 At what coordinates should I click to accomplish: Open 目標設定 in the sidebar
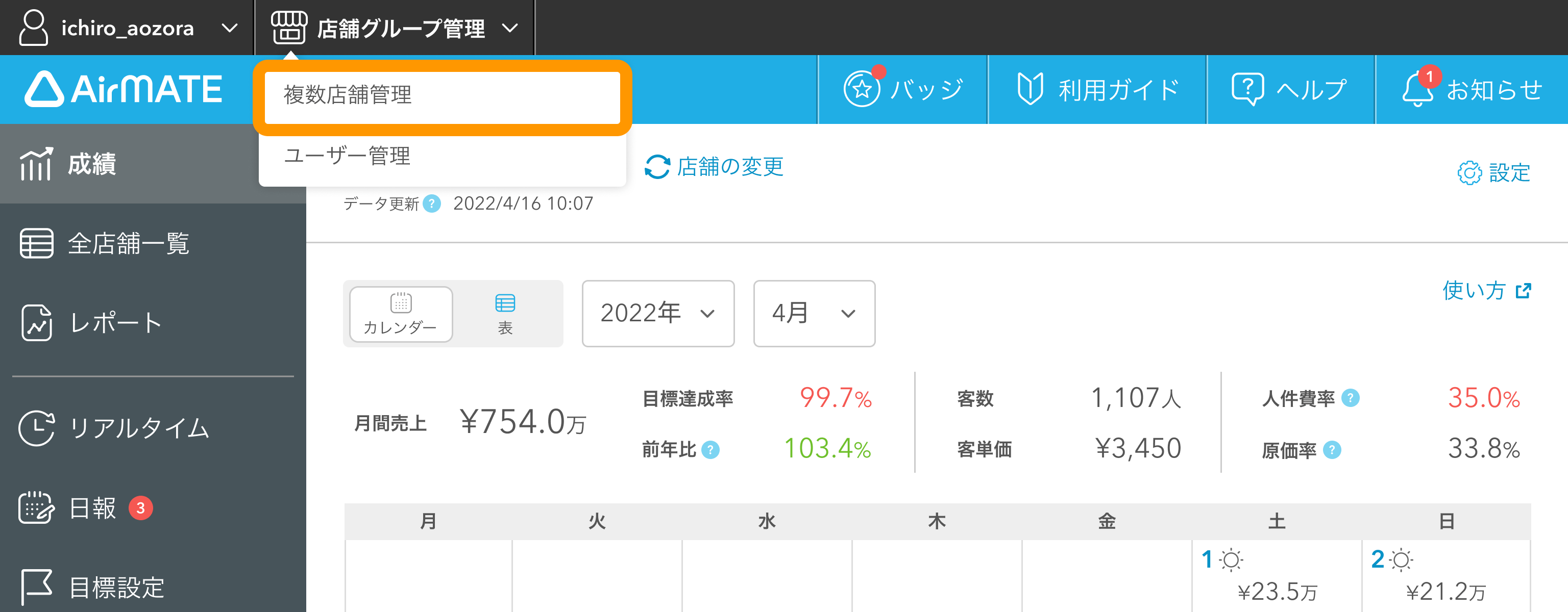tap(153, 586)
